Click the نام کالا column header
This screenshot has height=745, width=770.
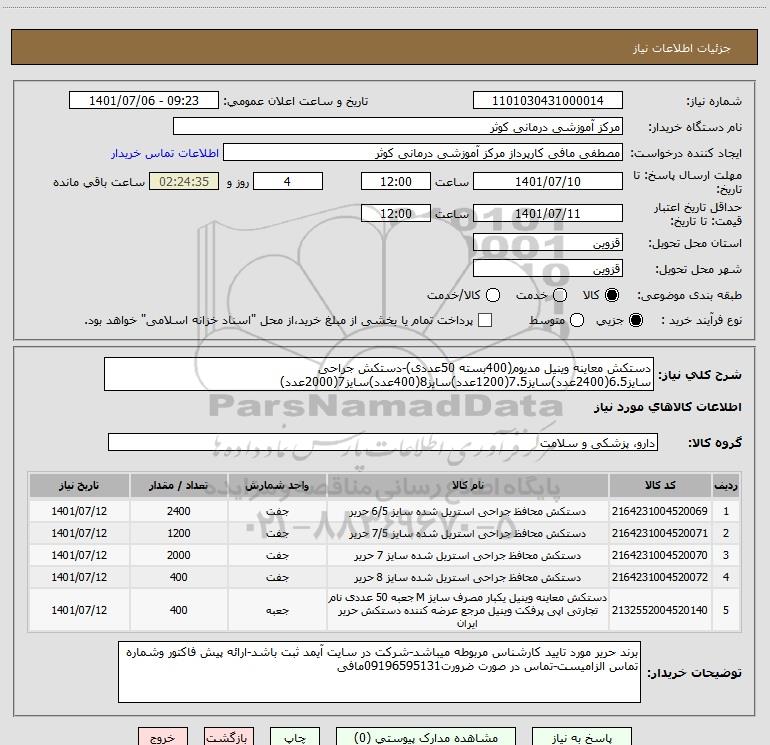coord(468,485)
